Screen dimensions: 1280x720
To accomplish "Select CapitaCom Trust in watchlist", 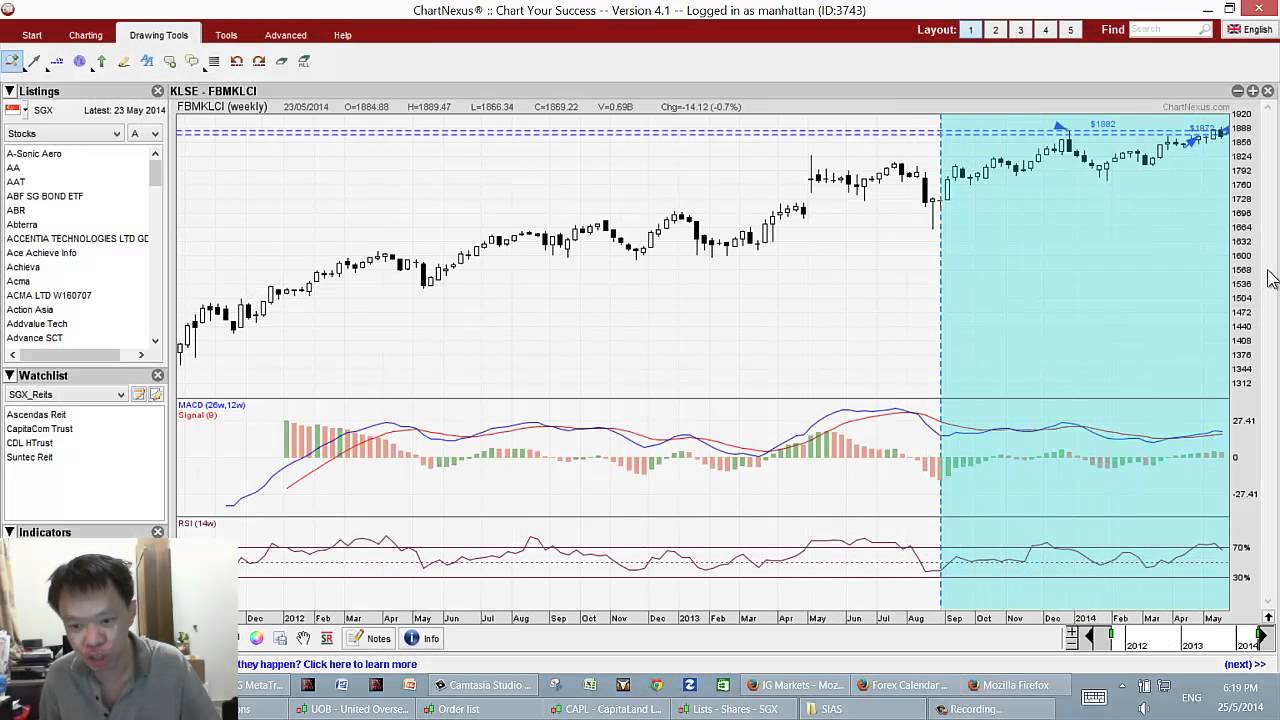I will 39,428.
